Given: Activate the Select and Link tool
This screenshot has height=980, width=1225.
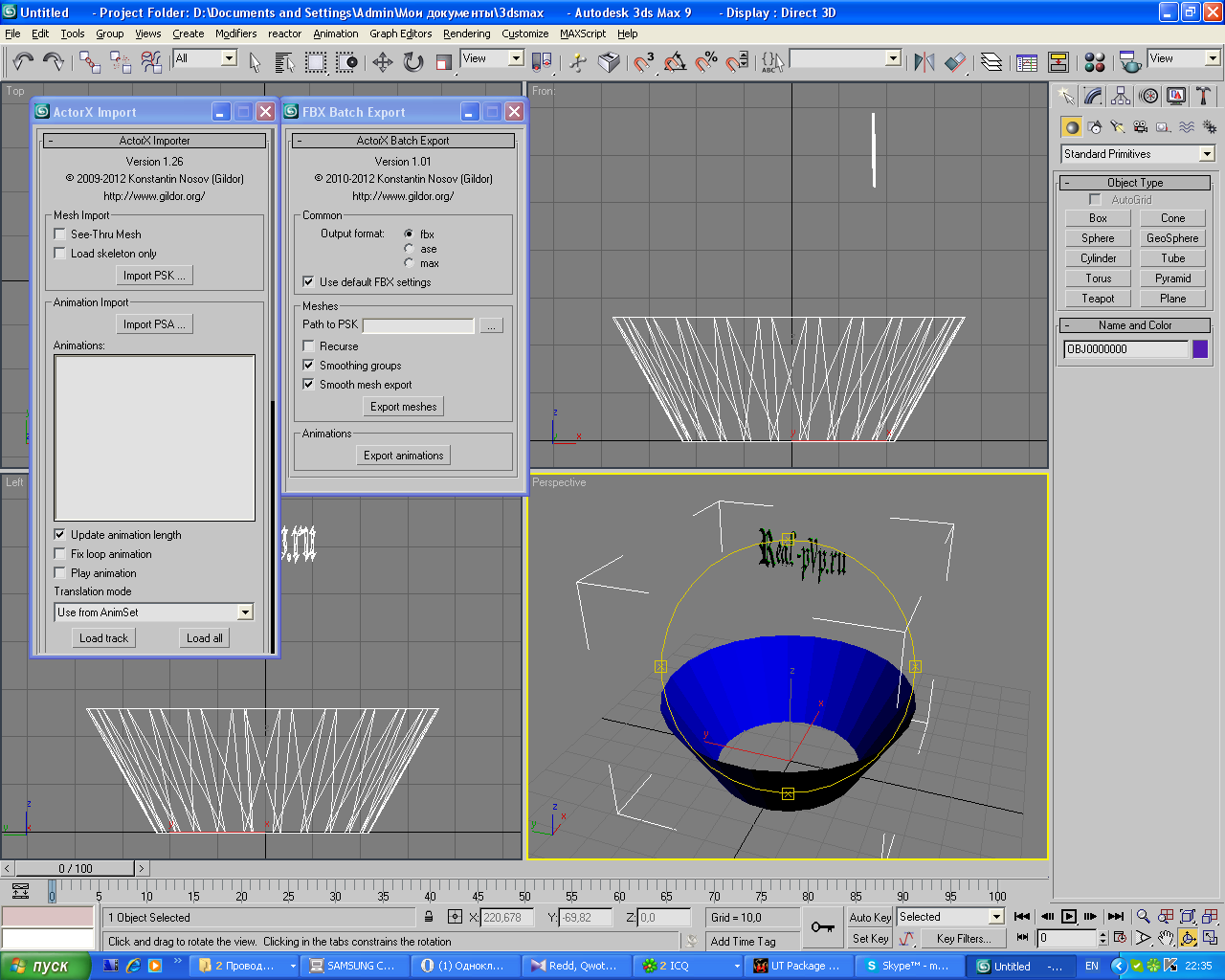Looking at the screenshot, I should pos(90,62).
